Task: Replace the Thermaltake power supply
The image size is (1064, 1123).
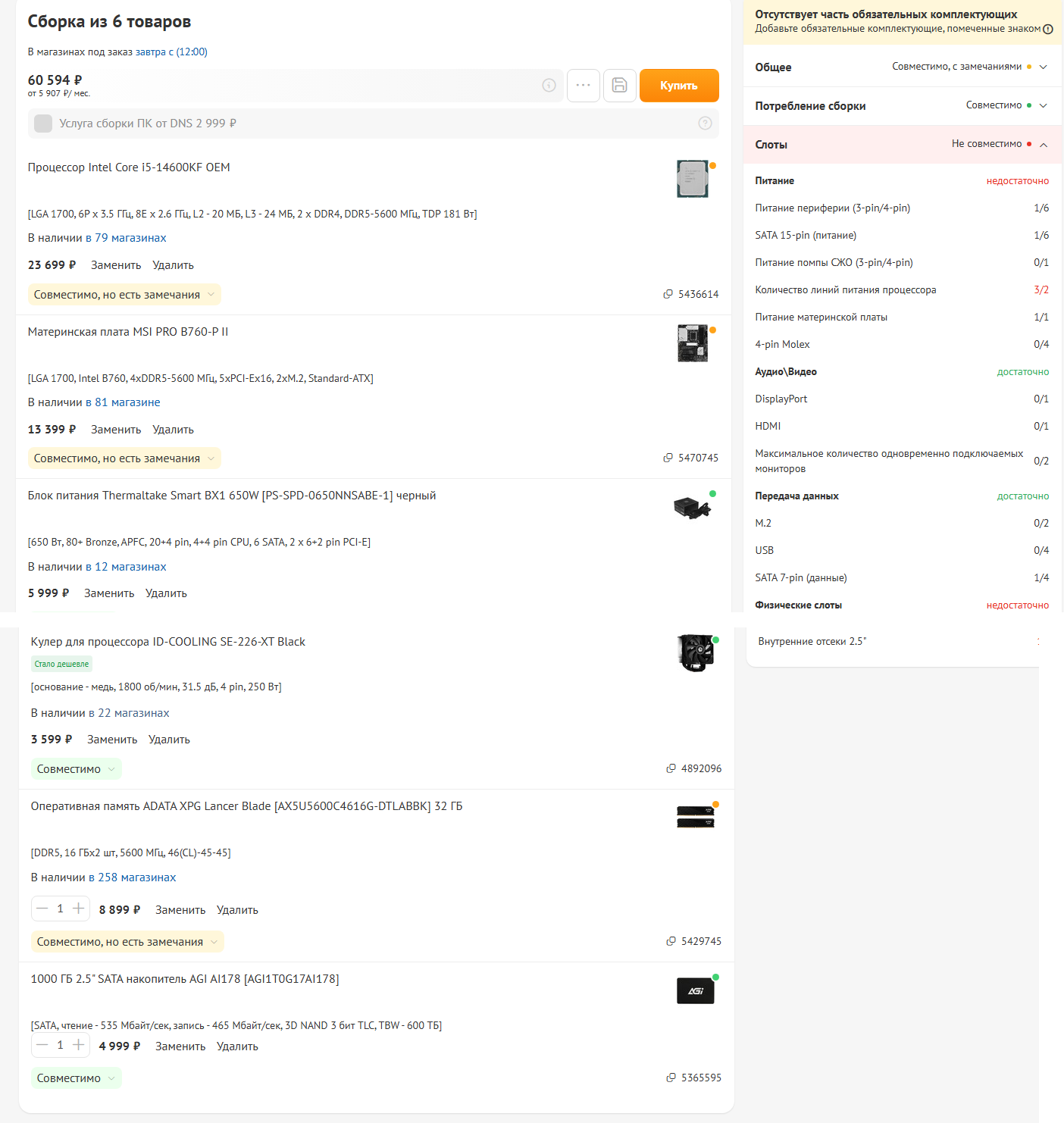Action: tap(109, 593)
